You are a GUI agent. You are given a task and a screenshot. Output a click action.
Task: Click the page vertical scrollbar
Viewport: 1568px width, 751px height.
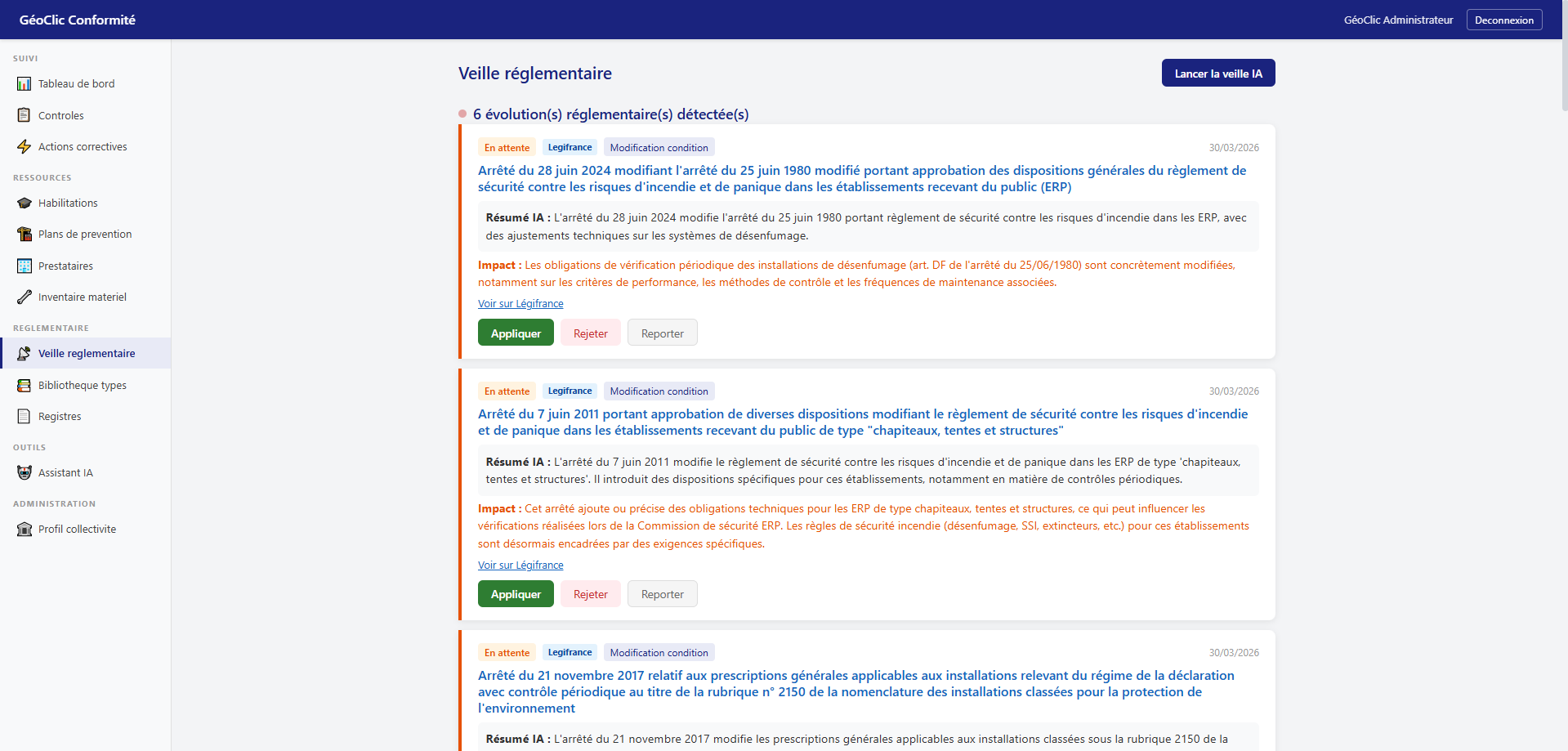1564,74
